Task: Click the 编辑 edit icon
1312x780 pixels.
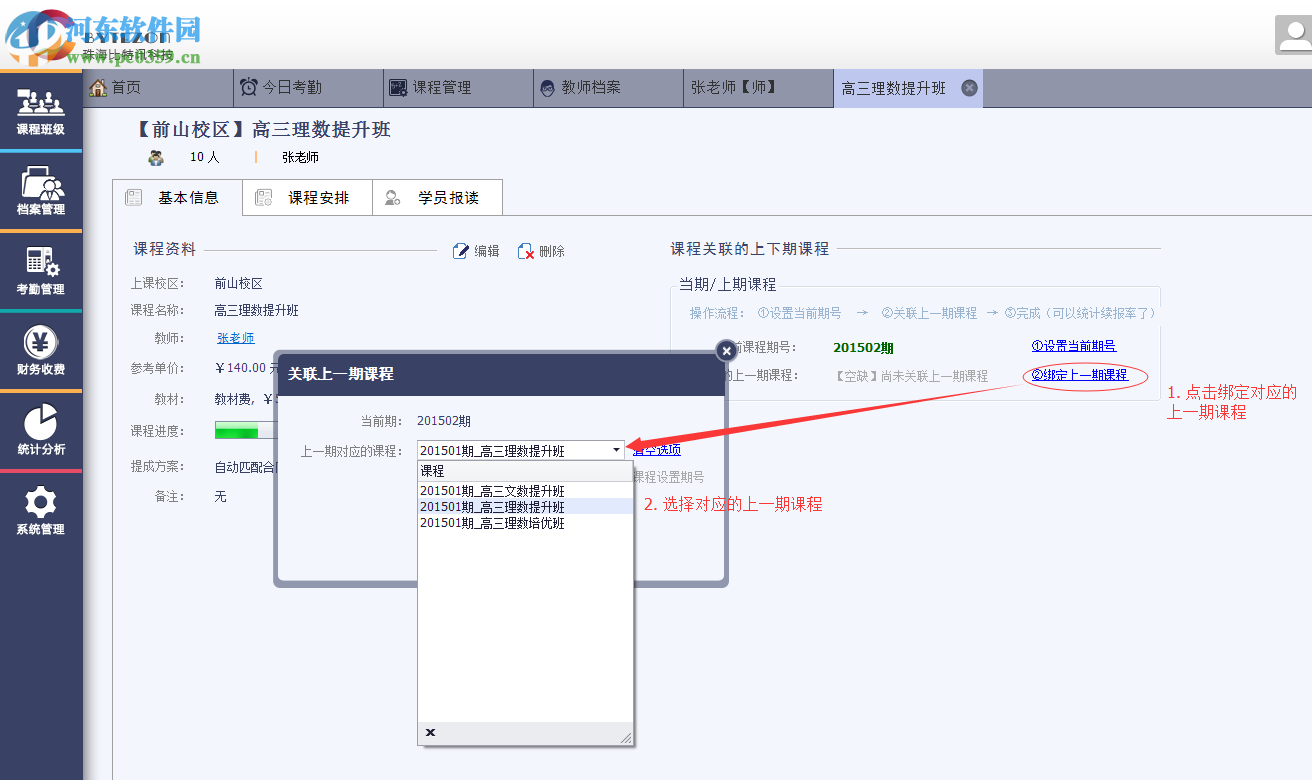Action: tap(461, 251)
